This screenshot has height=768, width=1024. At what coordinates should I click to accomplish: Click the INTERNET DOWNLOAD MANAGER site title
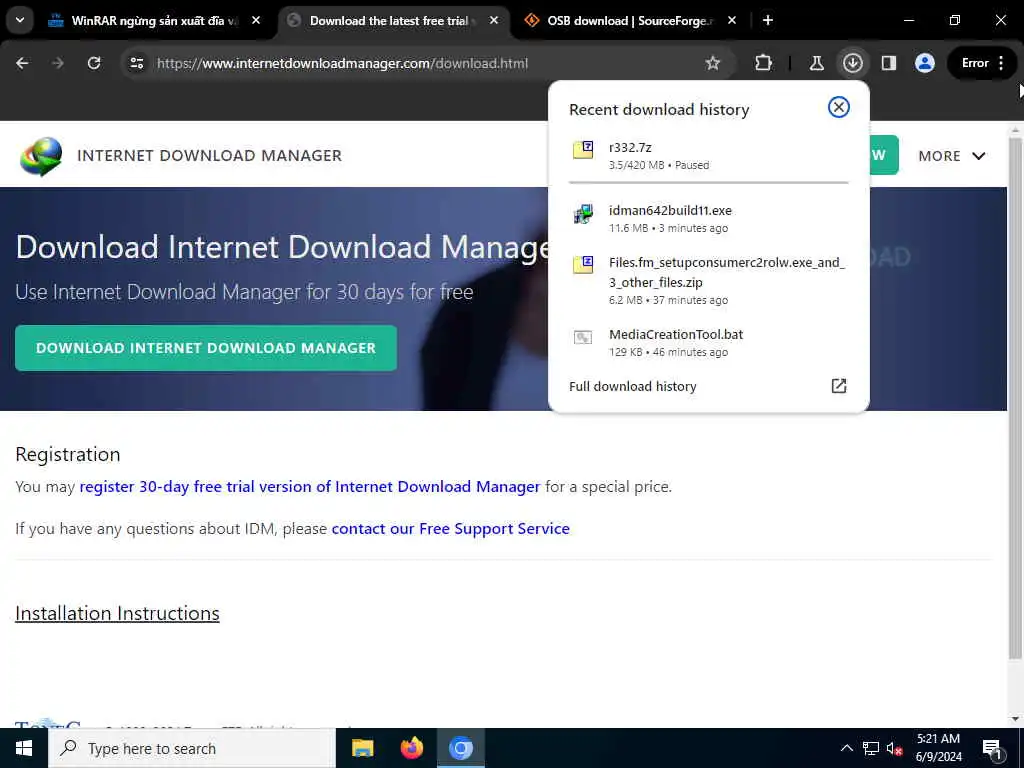coord(209,155)
